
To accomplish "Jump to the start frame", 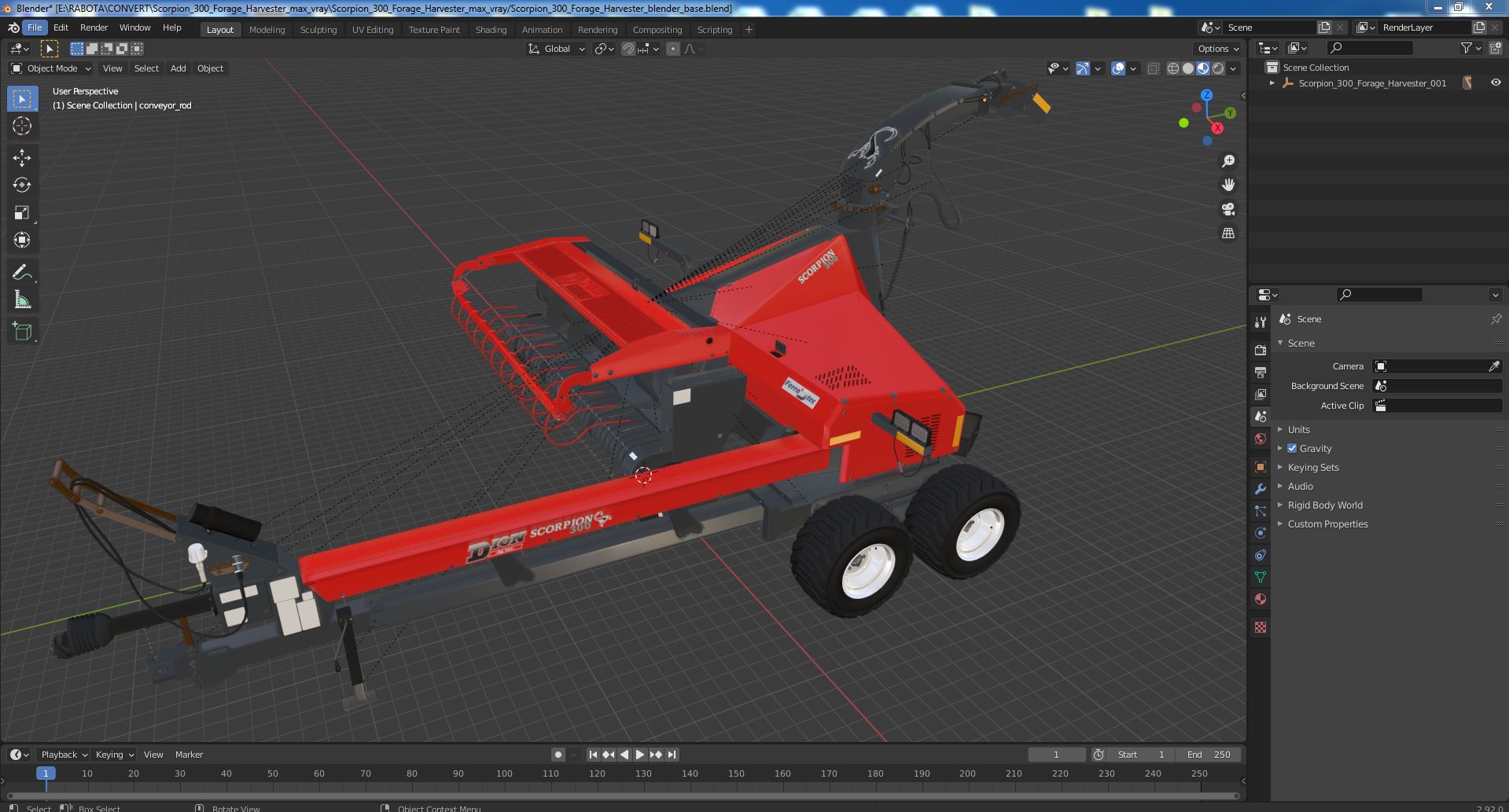I will click(x=594, y=755).
